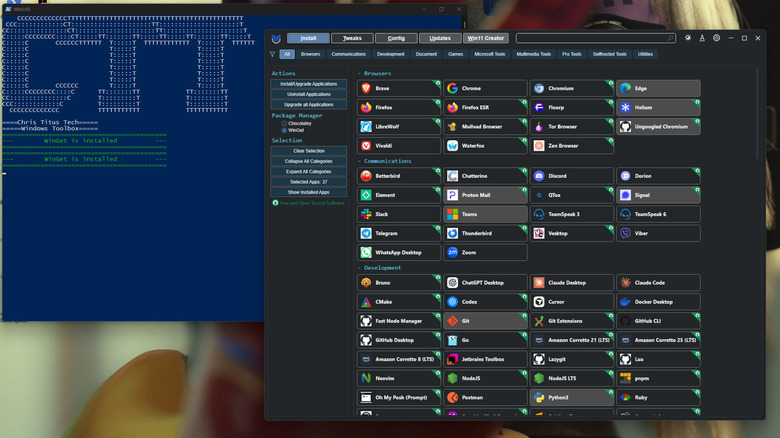Select the NodeJS LTS entry
780x438 pixels.
click(x=572, y=378)
